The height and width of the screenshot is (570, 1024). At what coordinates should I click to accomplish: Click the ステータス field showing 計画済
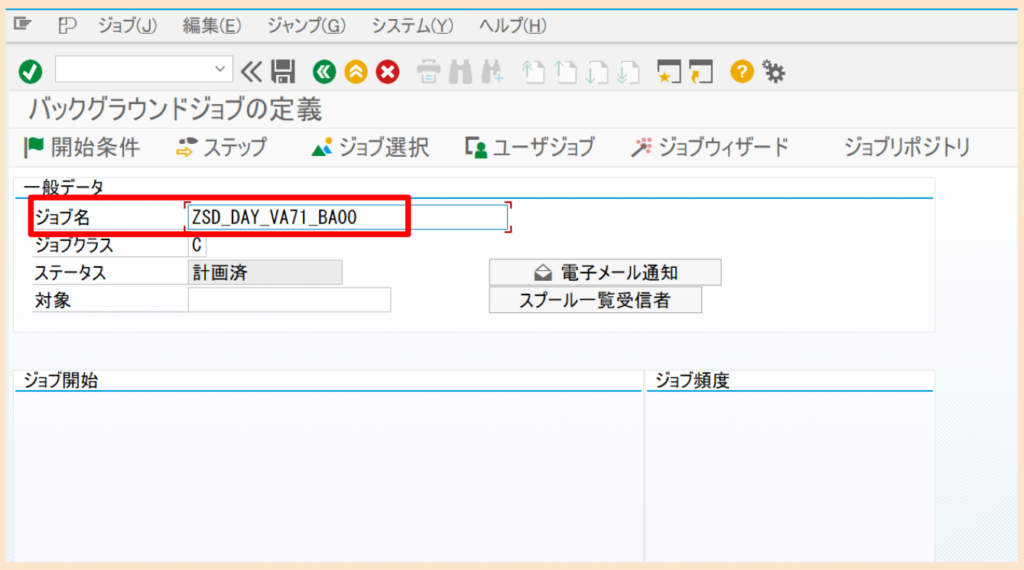tap(264, 272)
